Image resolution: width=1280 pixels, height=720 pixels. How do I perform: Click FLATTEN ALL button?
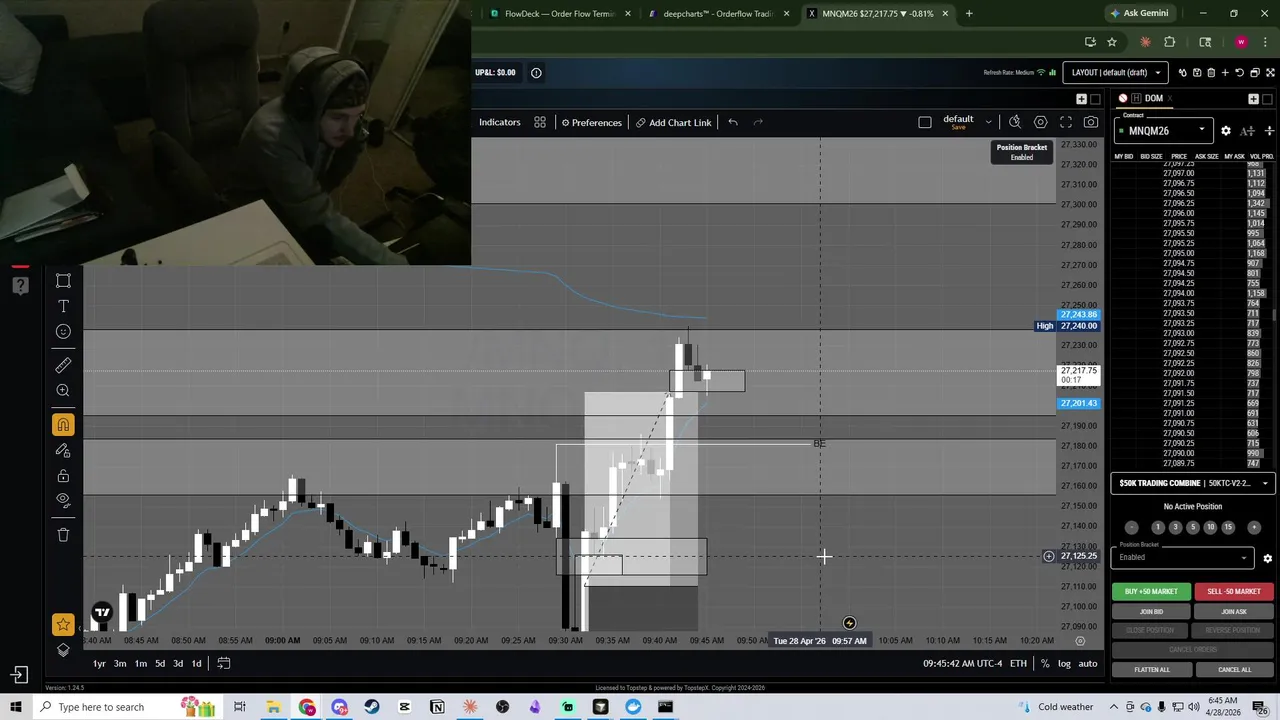tap(1152, 669)
